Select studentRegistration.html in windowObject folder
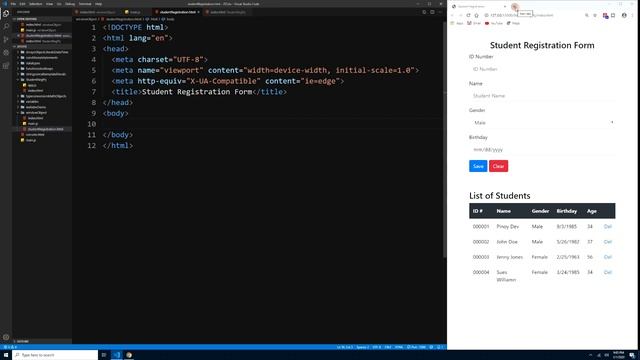The image size is (640, 360). coord(45,129)
